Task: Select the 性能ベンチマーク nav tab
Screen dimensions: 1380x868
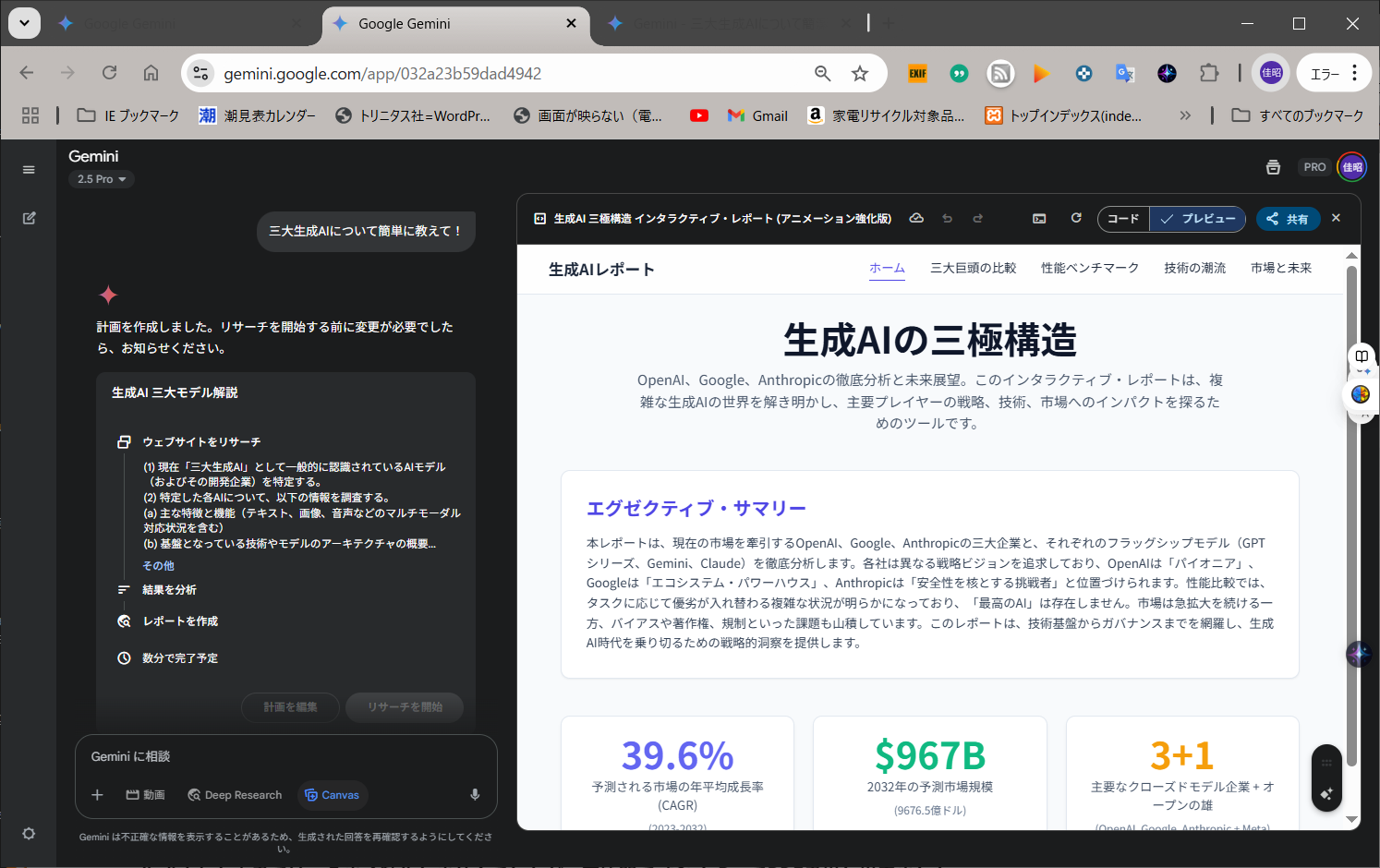Action: click(x=1090, y=268)
